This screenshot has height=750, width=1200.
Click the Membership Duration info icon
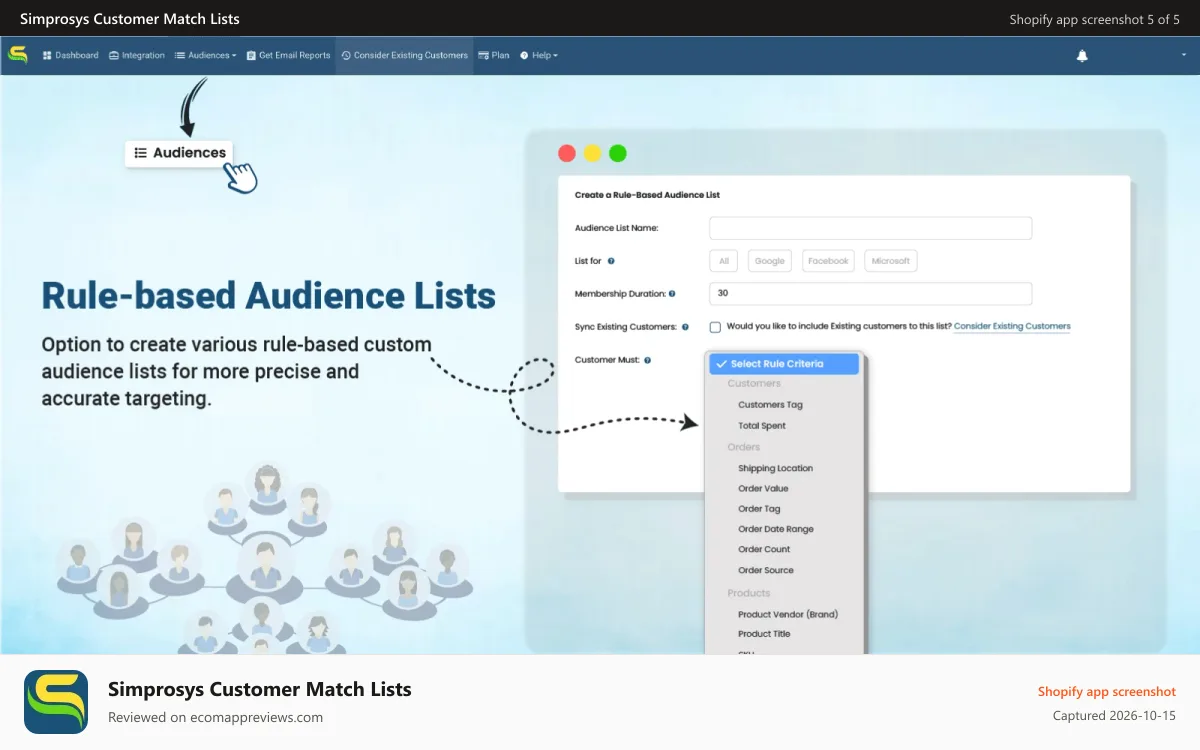(x=671, y=294)
